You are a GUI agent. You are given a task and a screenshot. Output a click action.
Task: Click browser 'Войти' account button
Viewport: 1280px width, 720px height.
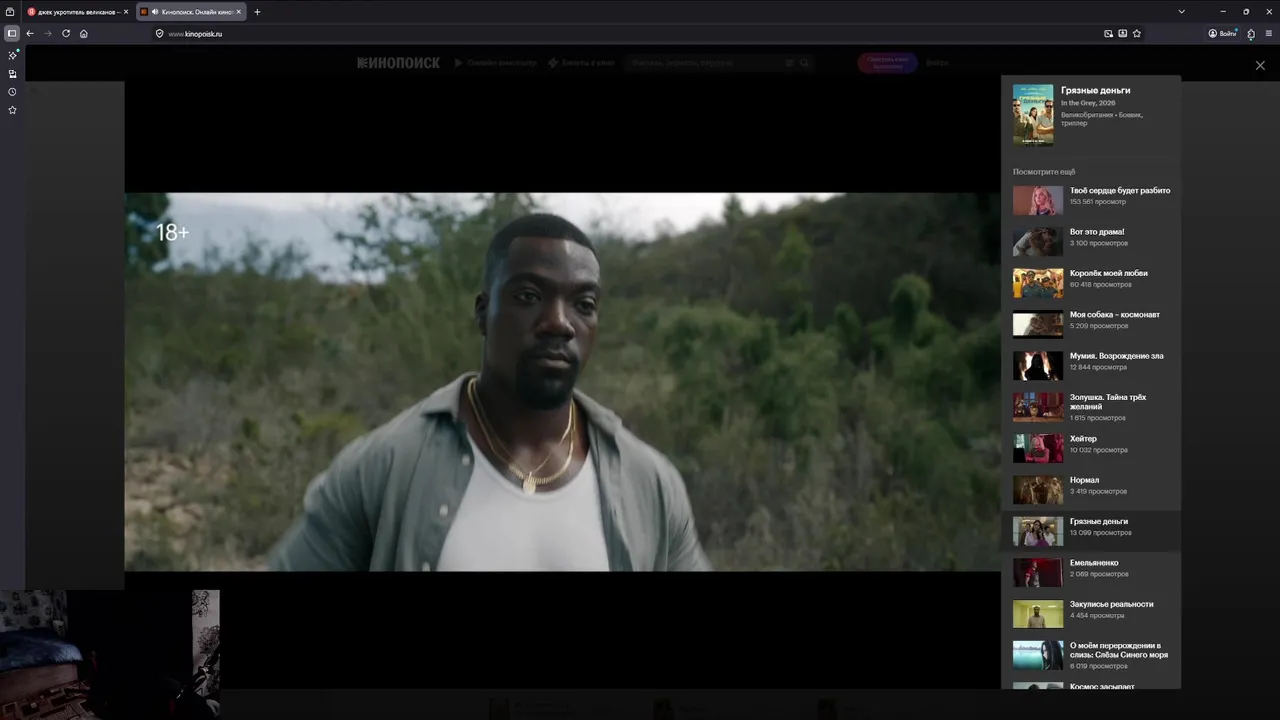(x=1222, y=33)
